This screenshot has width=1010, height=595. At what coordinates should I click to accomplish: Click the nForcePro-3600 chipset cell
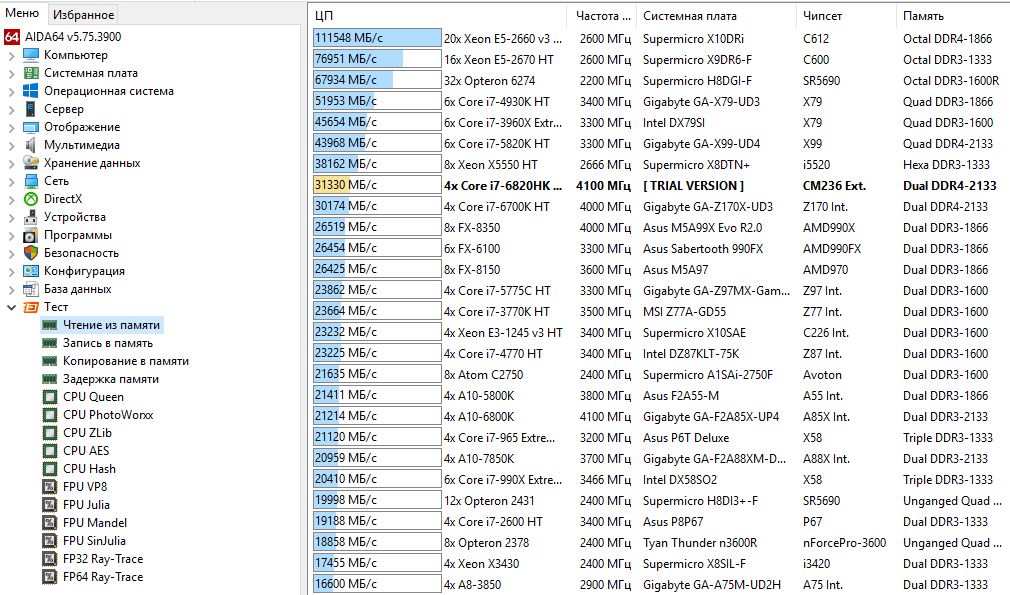coord(844,543)
